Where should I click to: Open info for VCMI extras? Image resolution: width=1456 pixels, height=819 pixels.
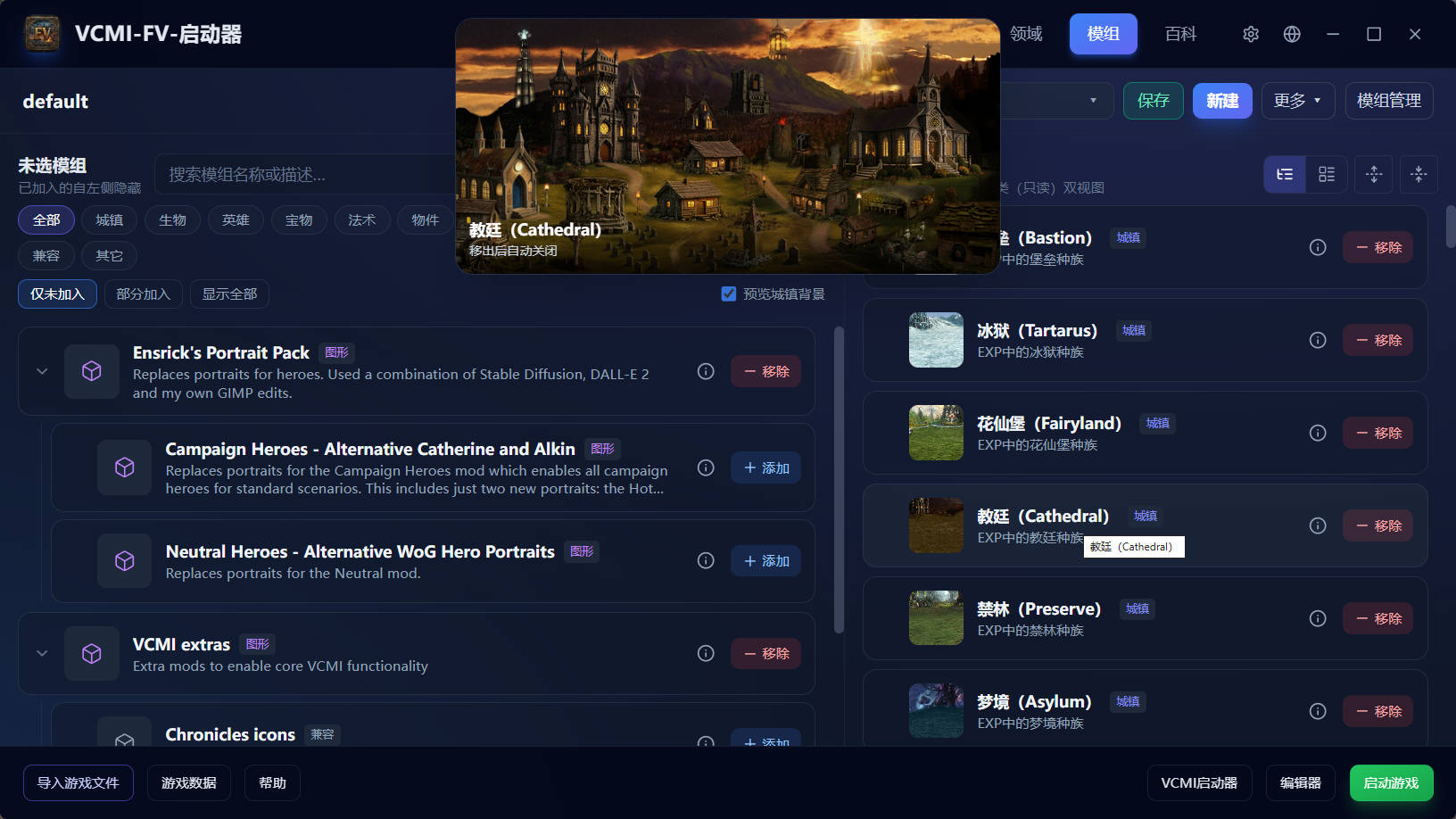[706, 653]
